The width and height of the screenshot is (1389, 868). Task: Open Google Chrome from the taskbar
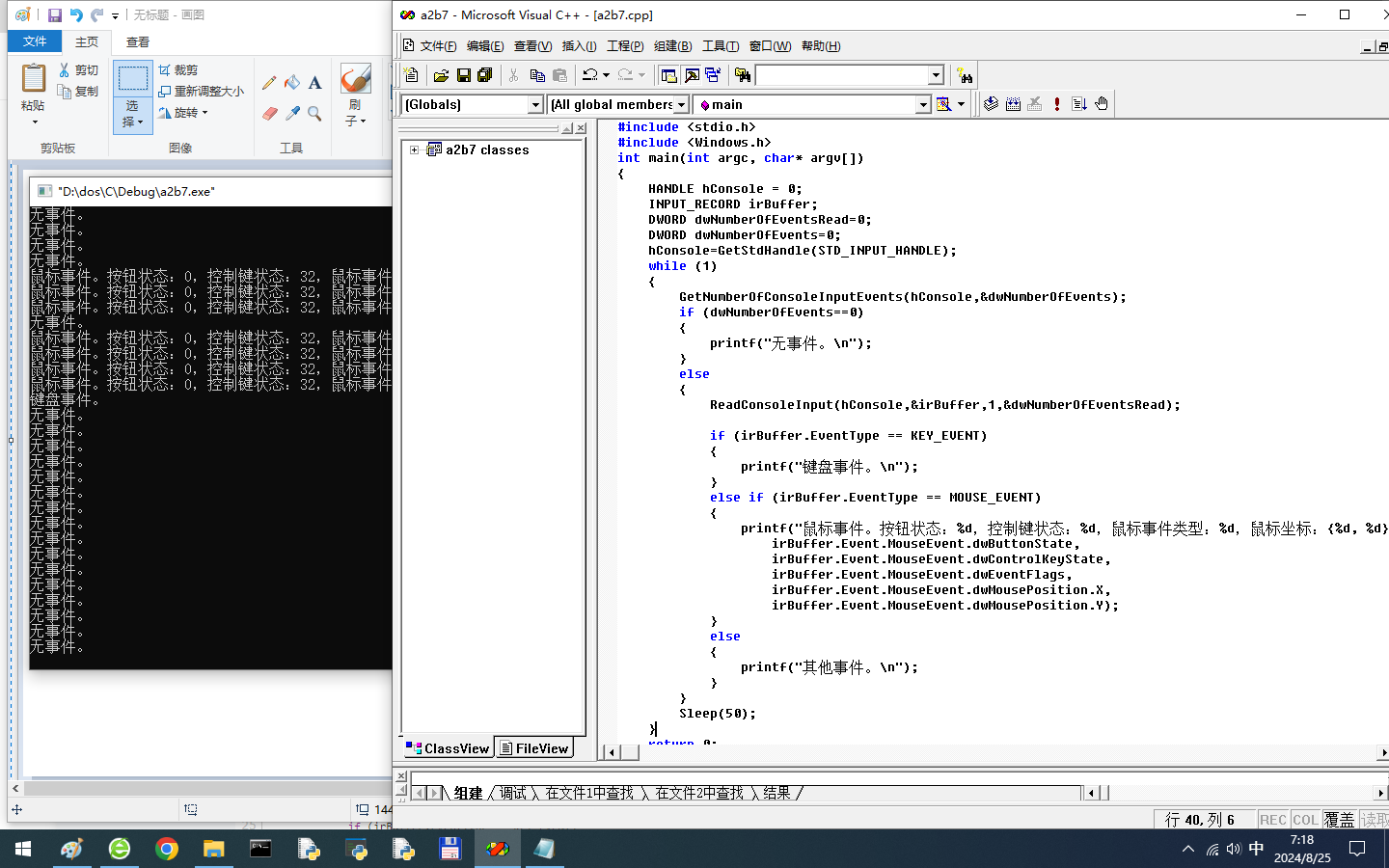[167, 849]
